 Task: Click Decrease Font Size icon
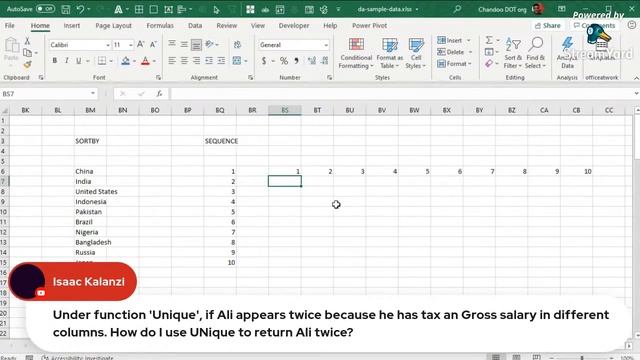click(x=153, y=44)
